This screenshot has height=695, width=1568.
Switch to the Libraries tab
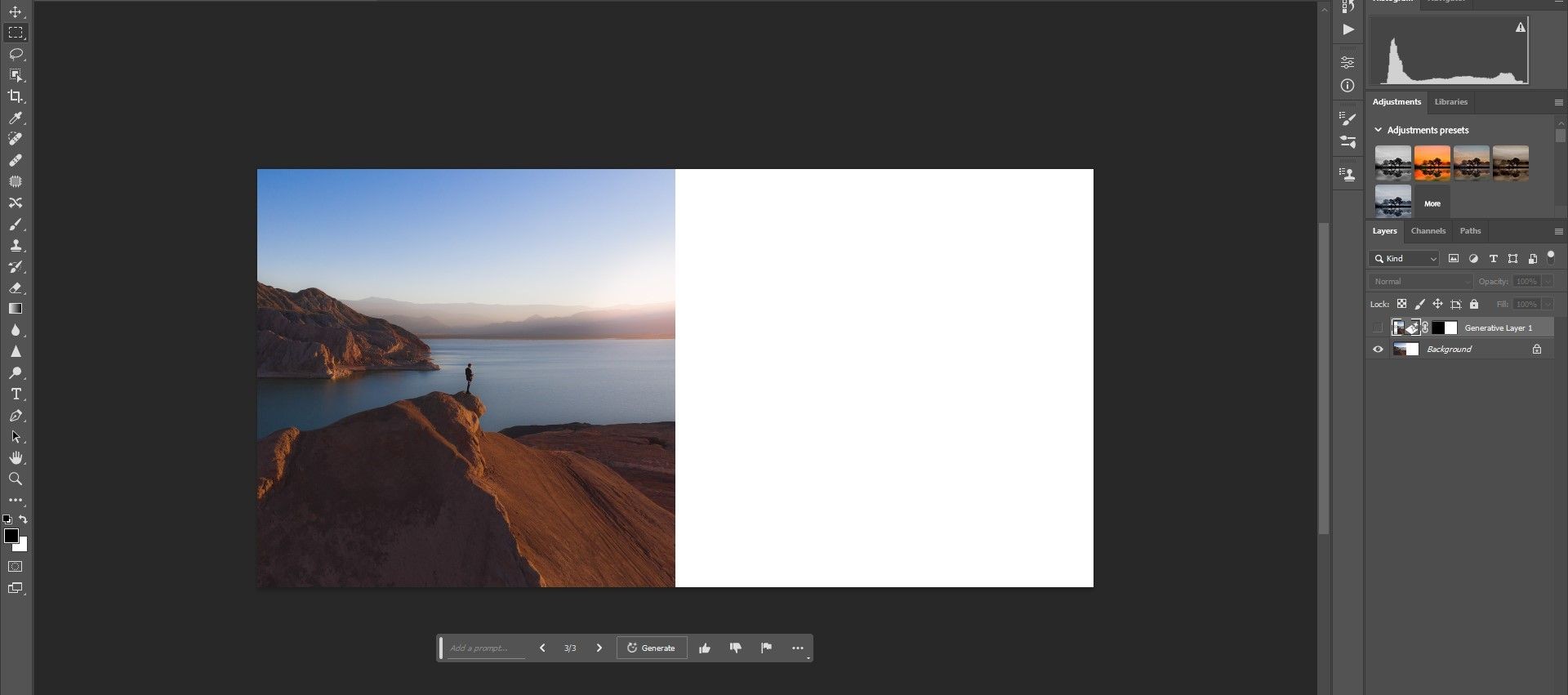pyautogui.click(x=1451, y=102)
